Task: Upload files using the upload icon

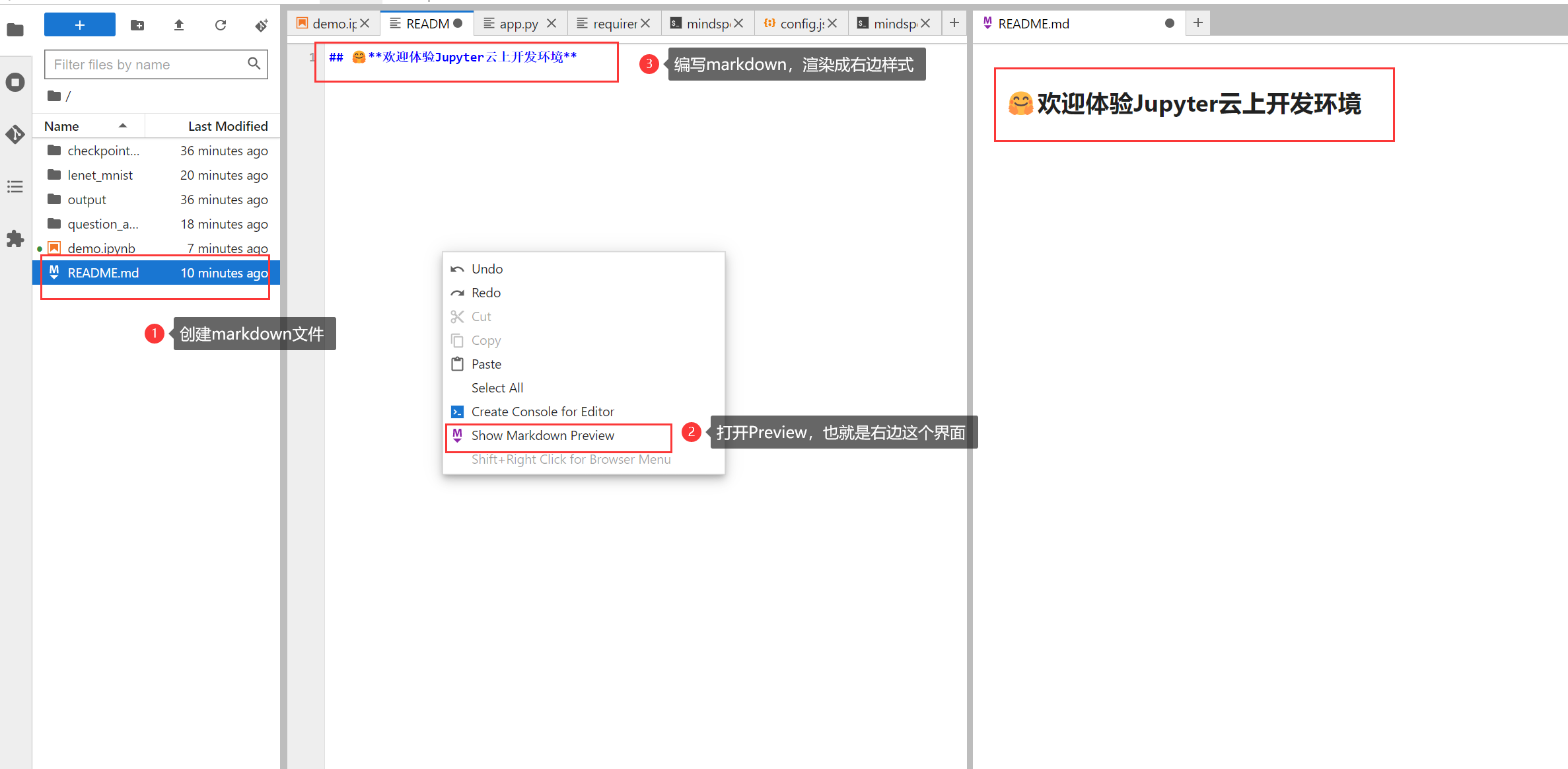Action: coord(178,25)
